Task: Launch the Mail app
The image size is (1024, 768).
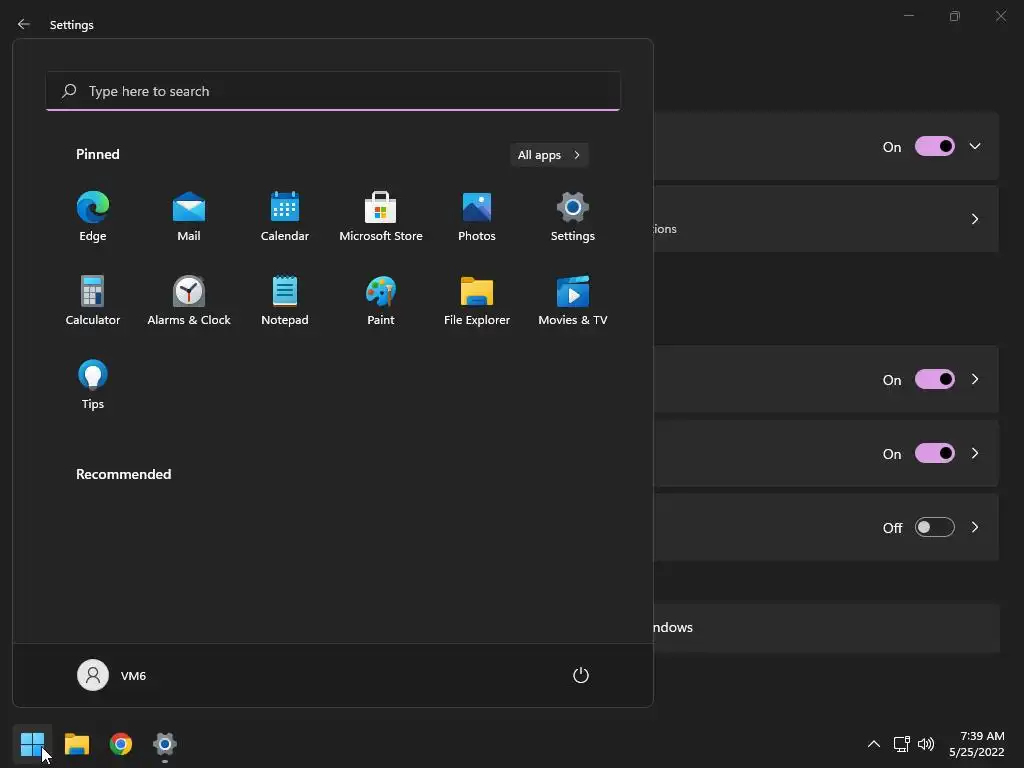Action: [189, 217]
